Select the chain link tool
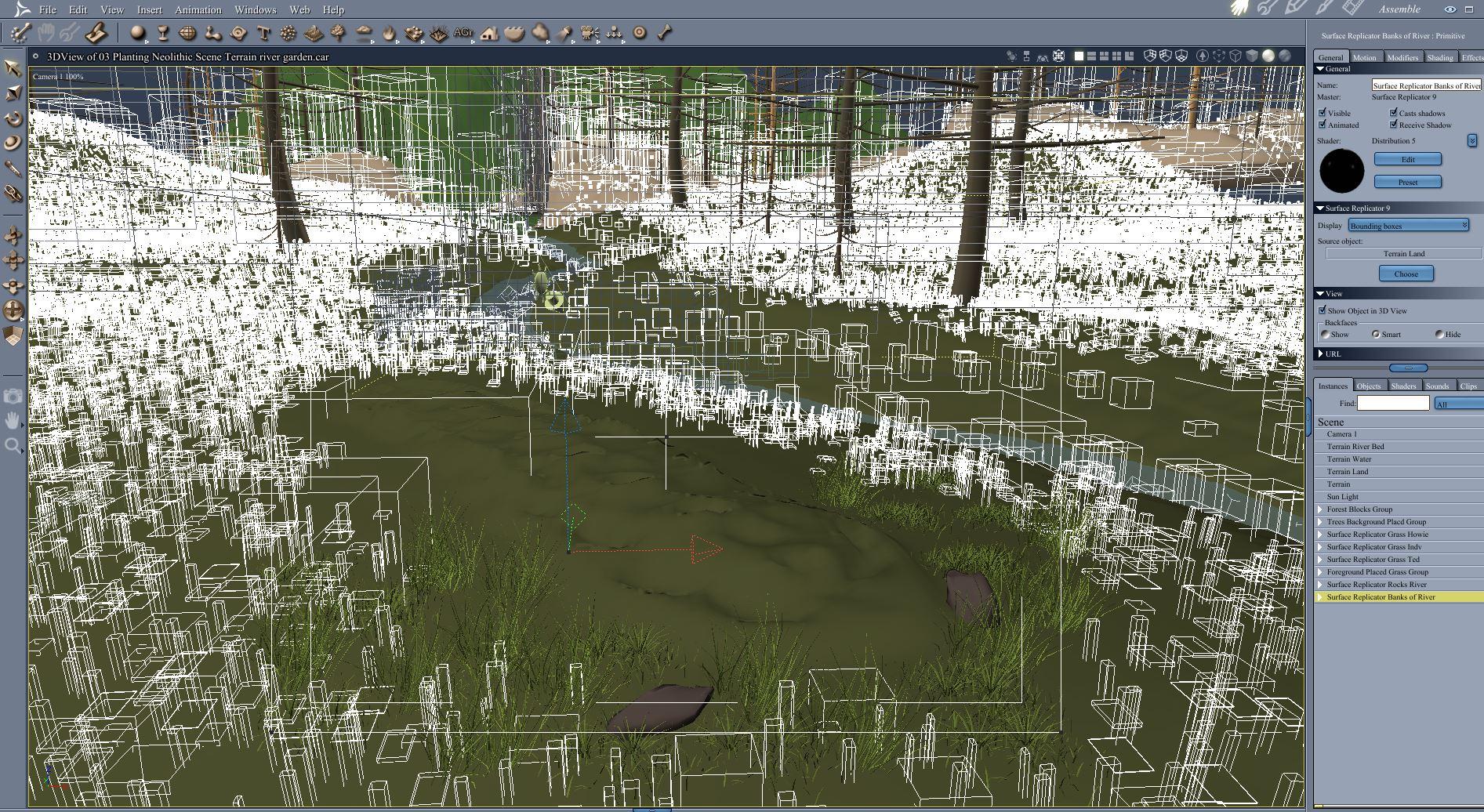 tap(13, 193)
